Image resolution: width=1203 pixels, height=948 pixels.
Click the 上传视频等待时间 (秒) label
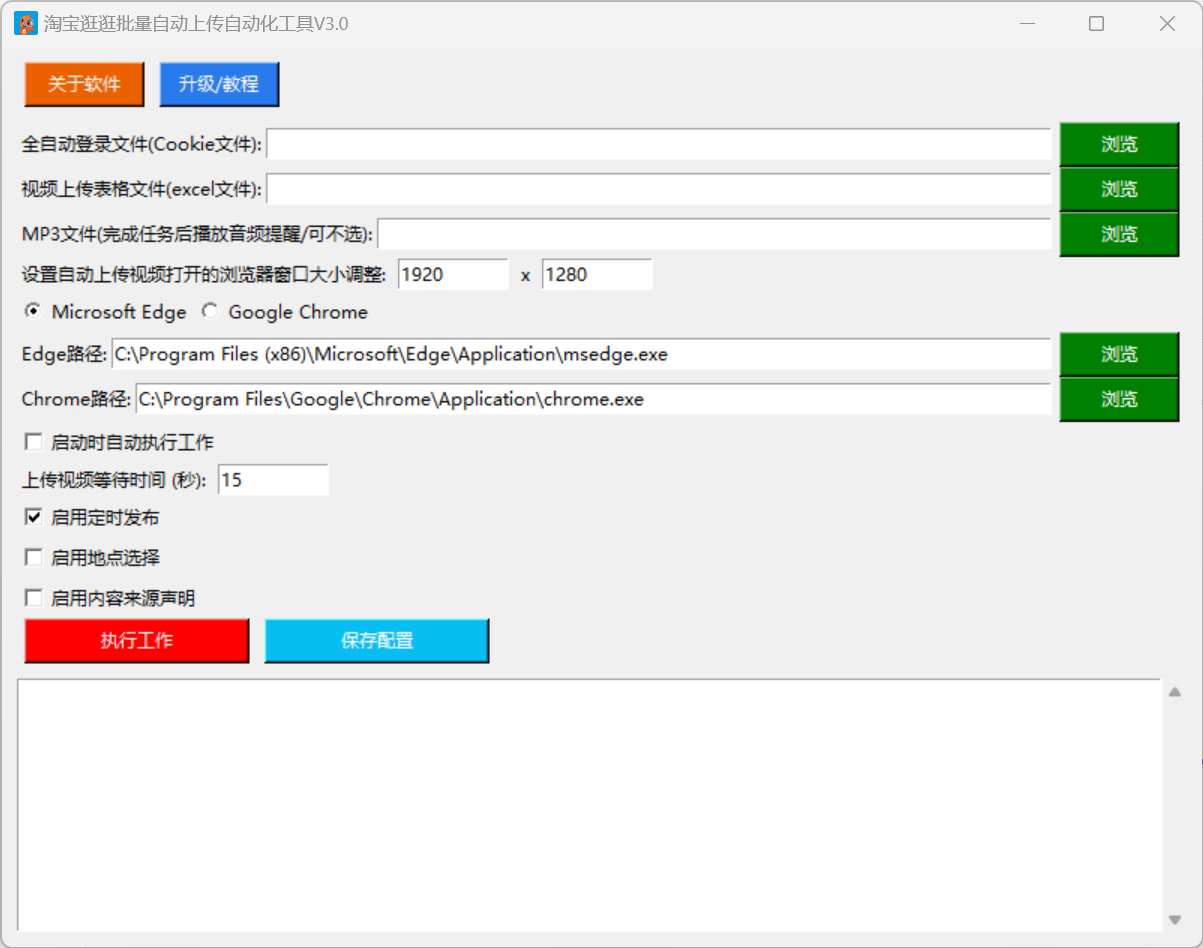pyautogui.click(x=115, y=481)
